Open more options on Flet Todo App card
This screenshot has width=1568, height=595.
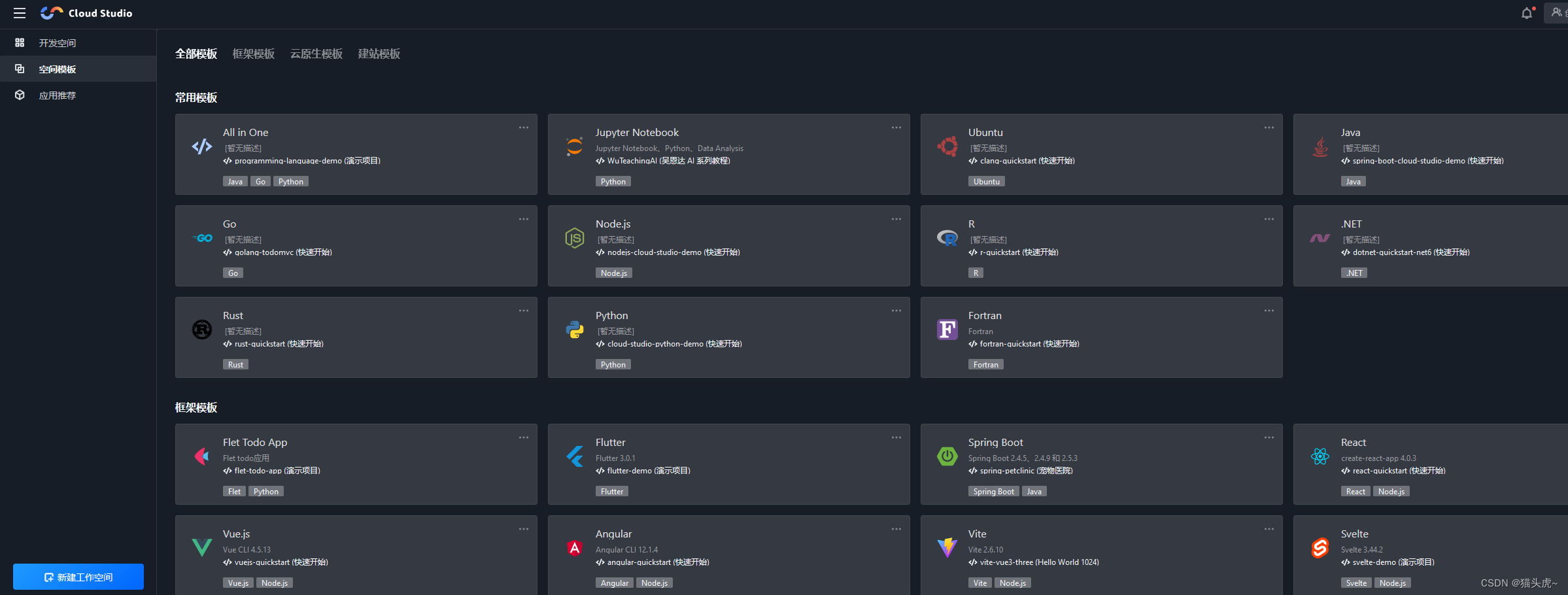(524, 437)
